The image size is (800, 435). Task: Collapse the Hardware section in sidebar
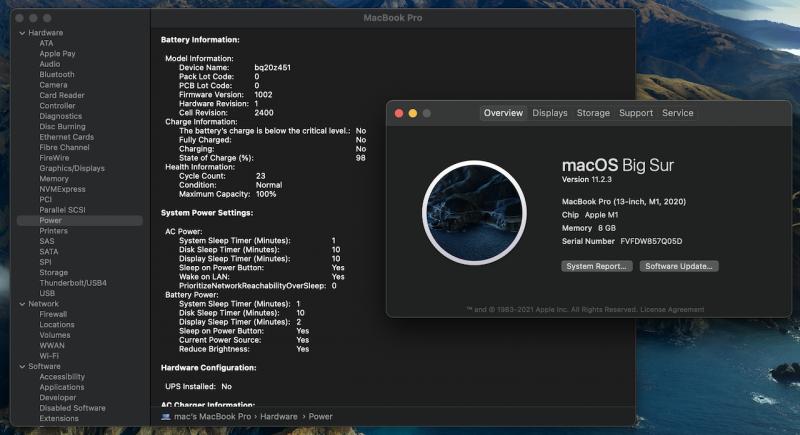pyautogui.click(x=22, y=33)
